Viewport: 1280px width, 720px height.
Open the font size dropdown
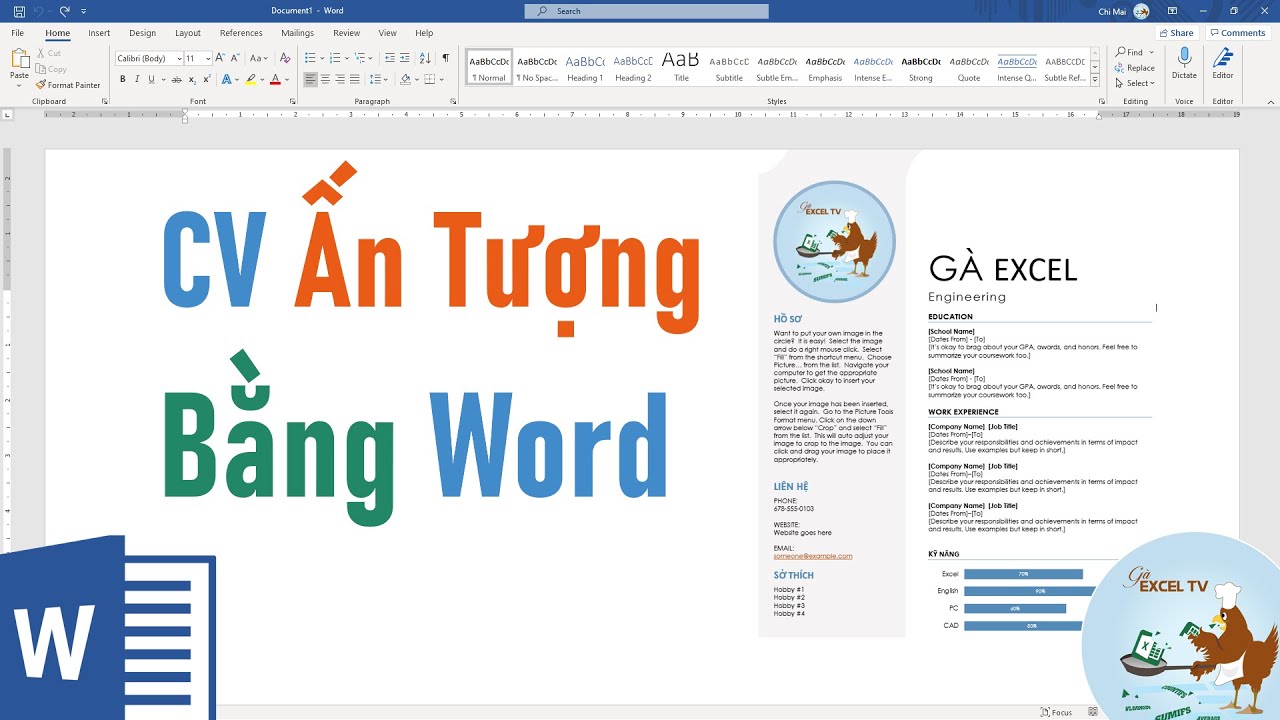[x=208, y=59]
